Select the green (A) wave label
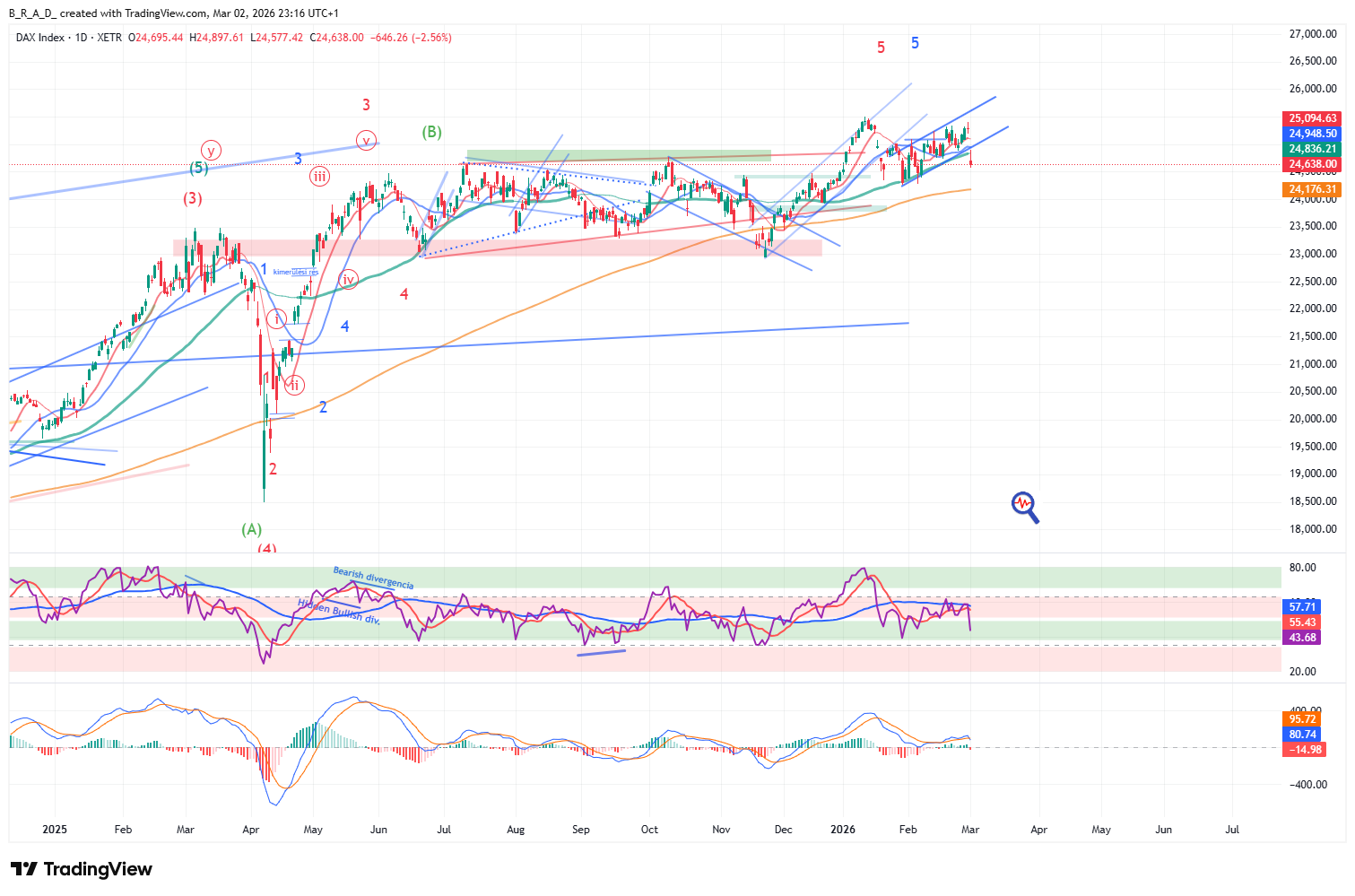Image resolution: width=1355 pixels, height=896 pixels. pyautogui.click(x=251, y=529)
